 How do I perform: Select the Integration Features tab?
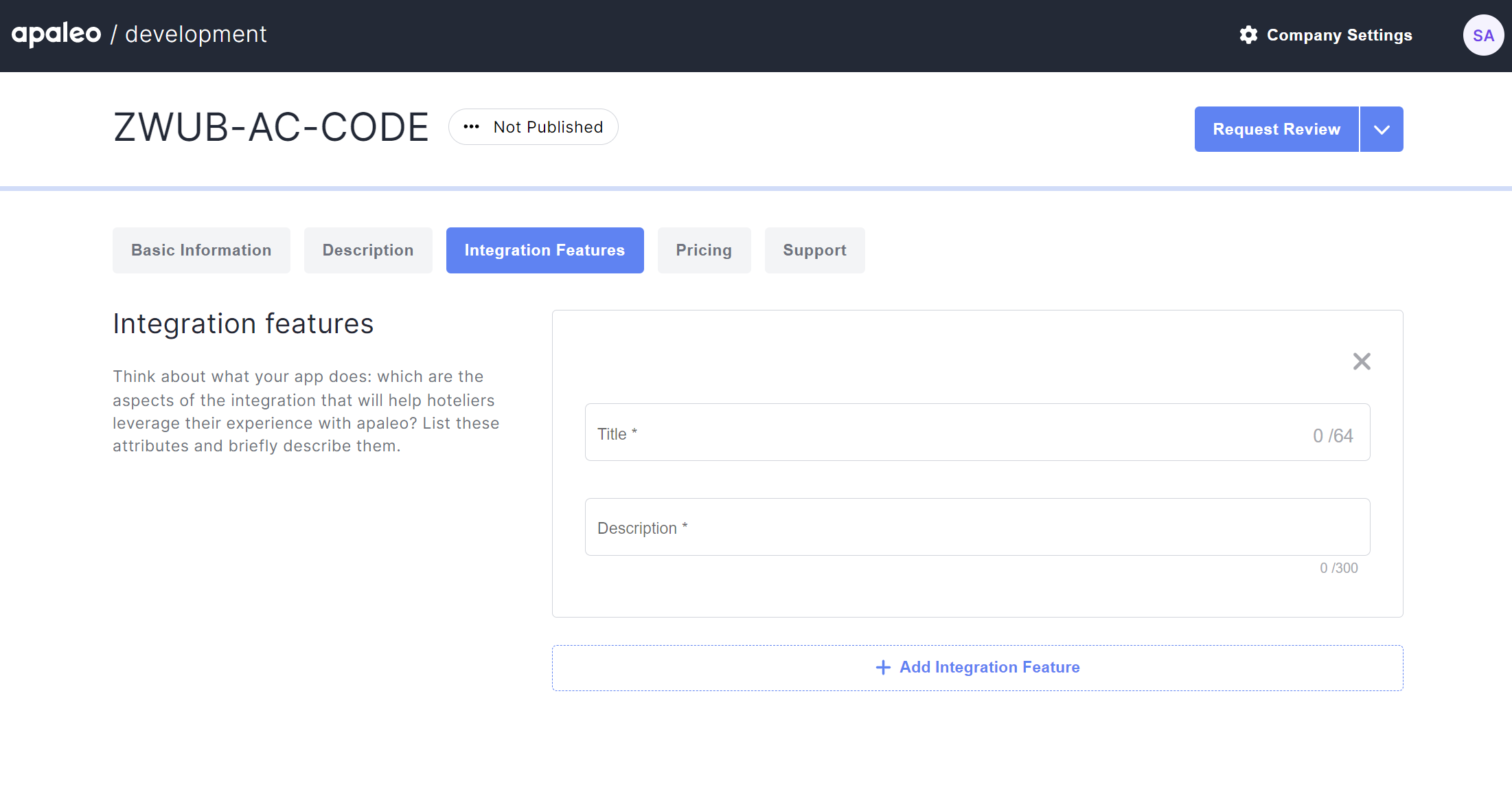(545, 250)
